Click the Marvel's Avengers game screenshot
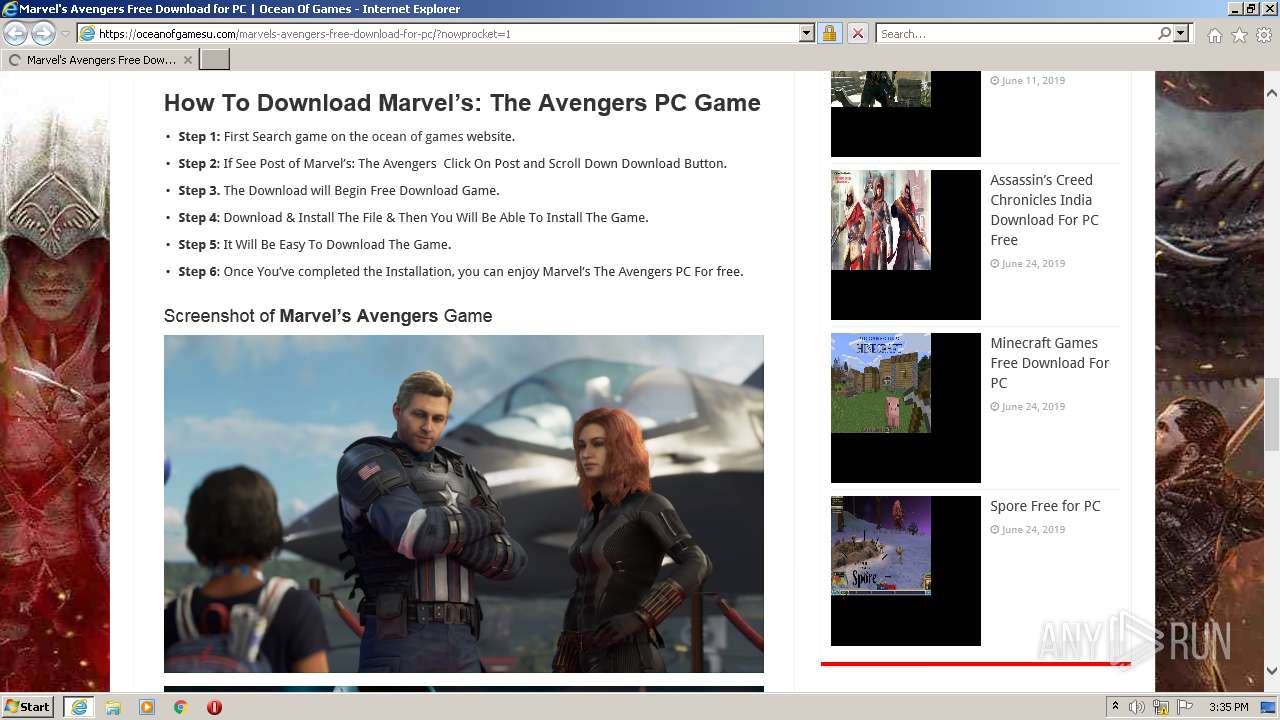This screenshot has height=720, width=1280. (464, 504)
